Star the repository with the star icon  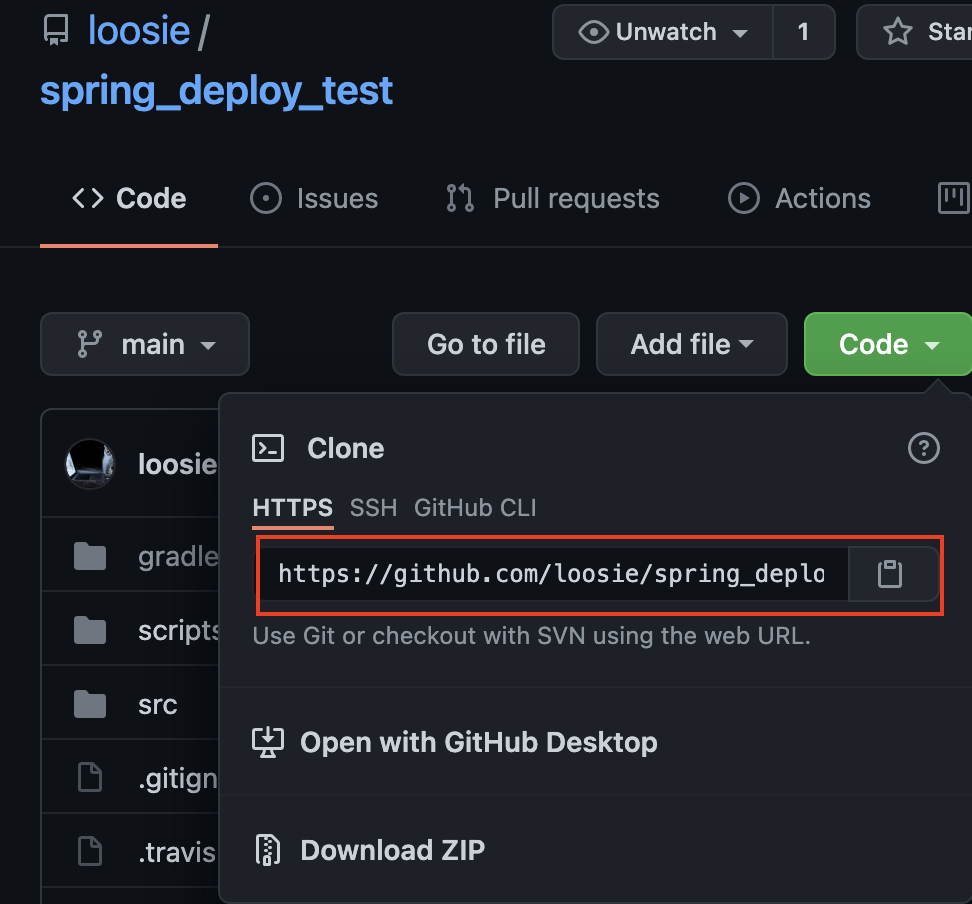(897, 32)
